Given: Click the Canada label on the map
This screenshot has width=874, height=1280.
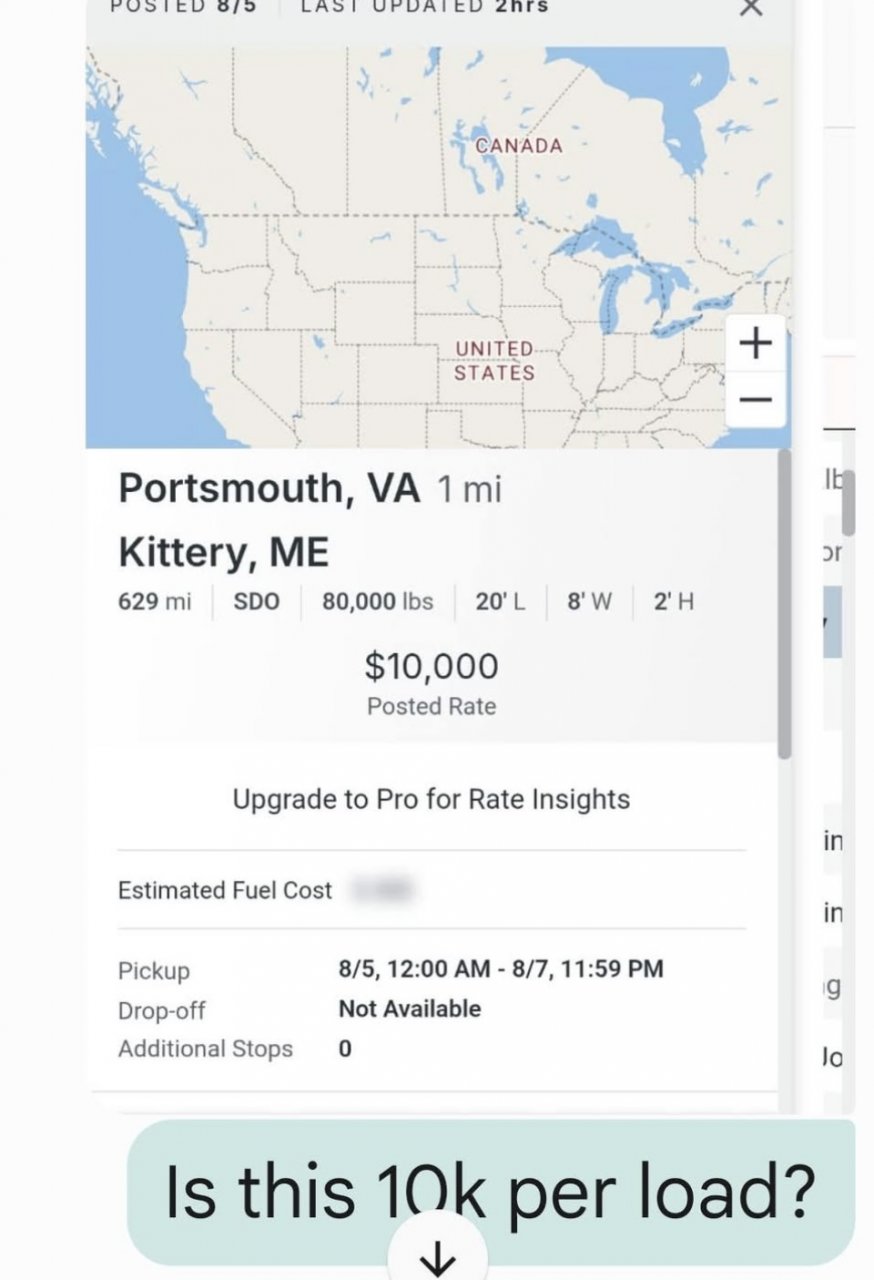Looking at the screenshot, I should 519,146.
